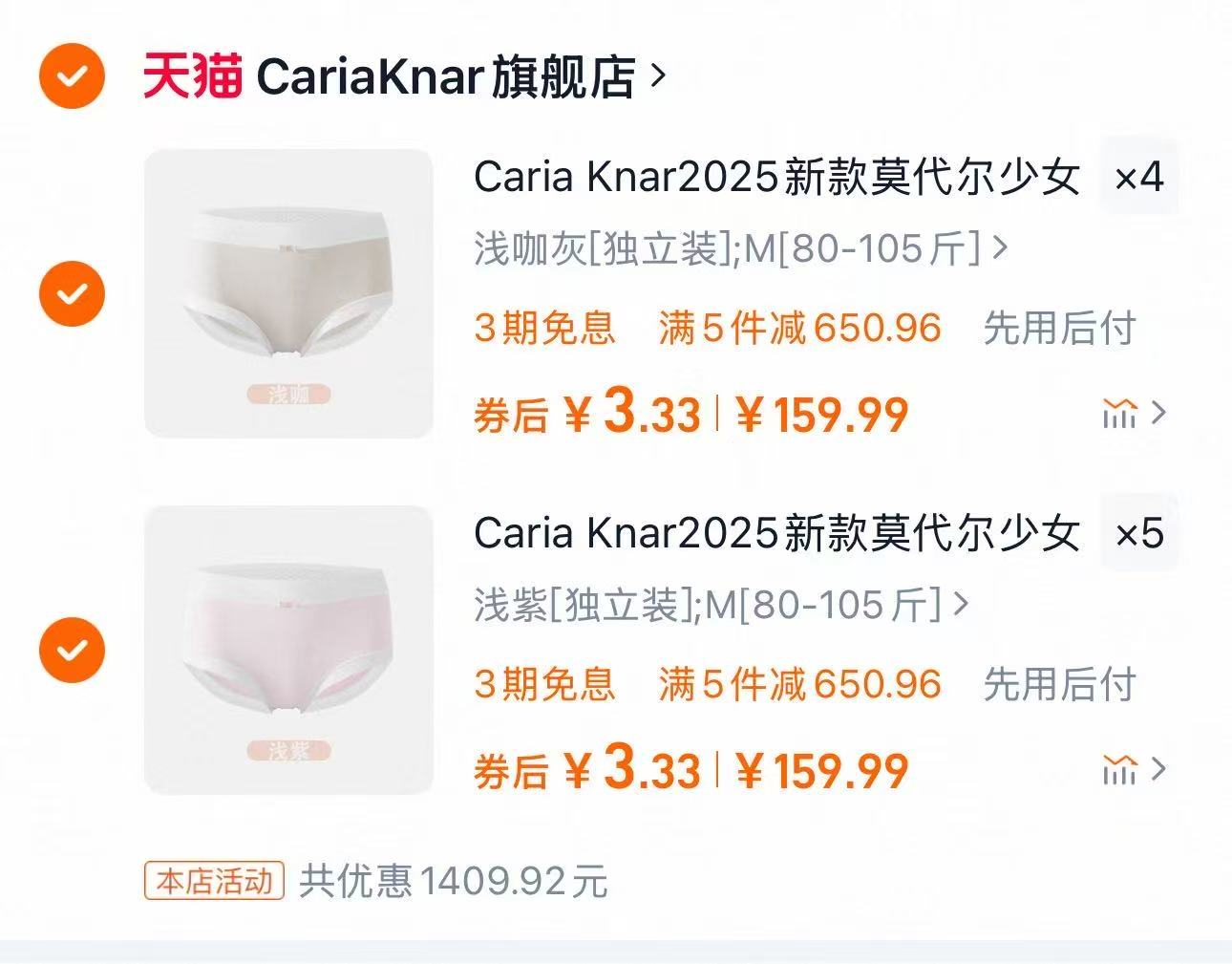1232x964 pixels.
Task: Click the chevron next to CariaKnar旗舰店
Action: [x=657, y=75]
